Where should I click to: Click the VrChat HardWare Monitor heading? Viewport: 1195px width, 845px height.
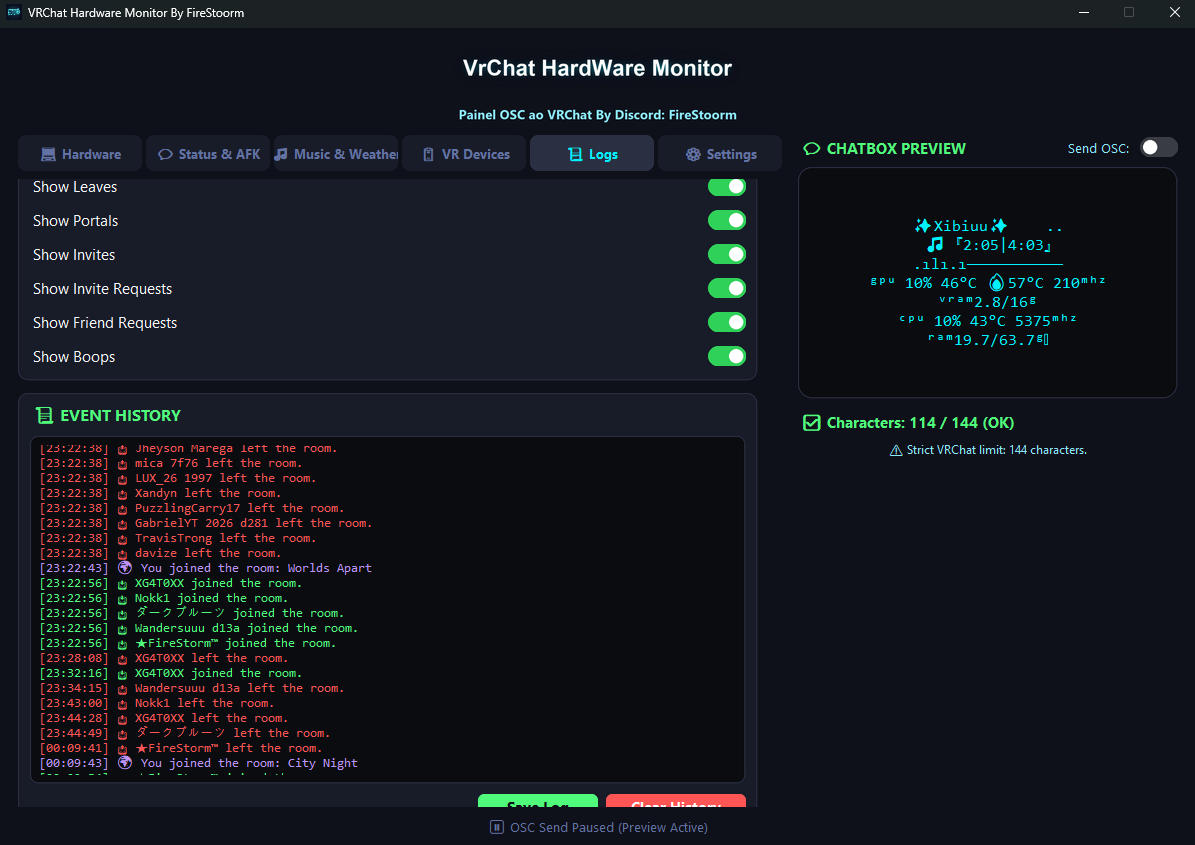coord(598,68)
